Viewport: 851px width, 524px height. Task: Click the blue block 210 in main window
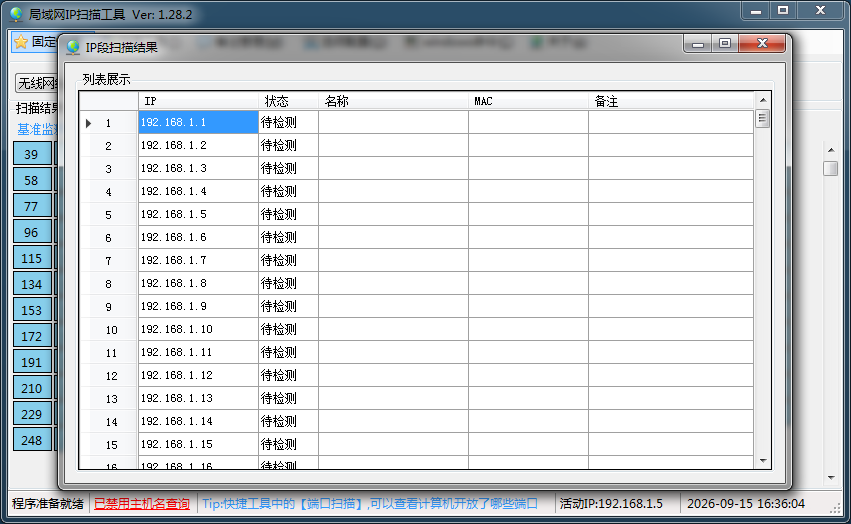pyautogui.click(x=32, y=388)
